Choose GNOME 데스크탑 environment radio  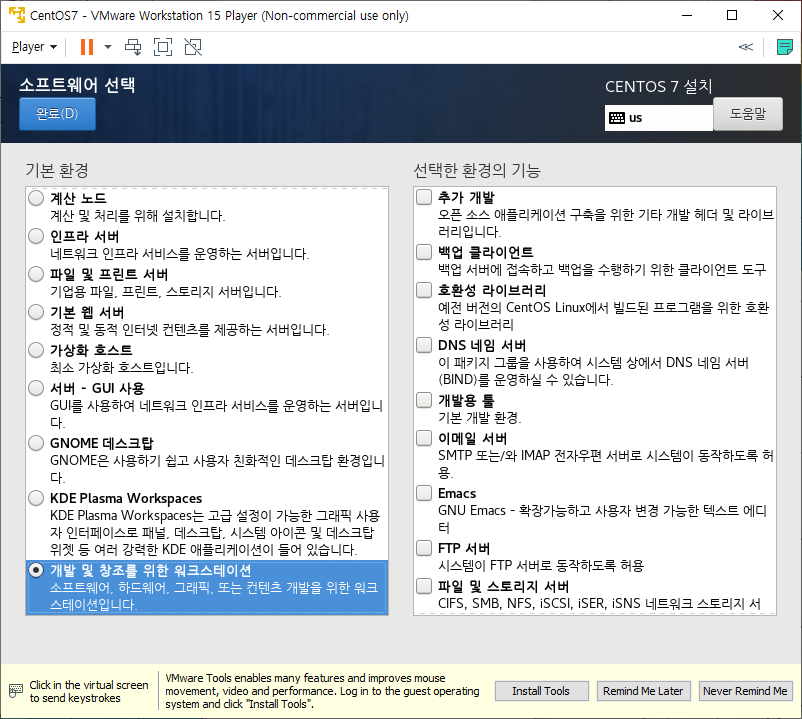(36, 443)
